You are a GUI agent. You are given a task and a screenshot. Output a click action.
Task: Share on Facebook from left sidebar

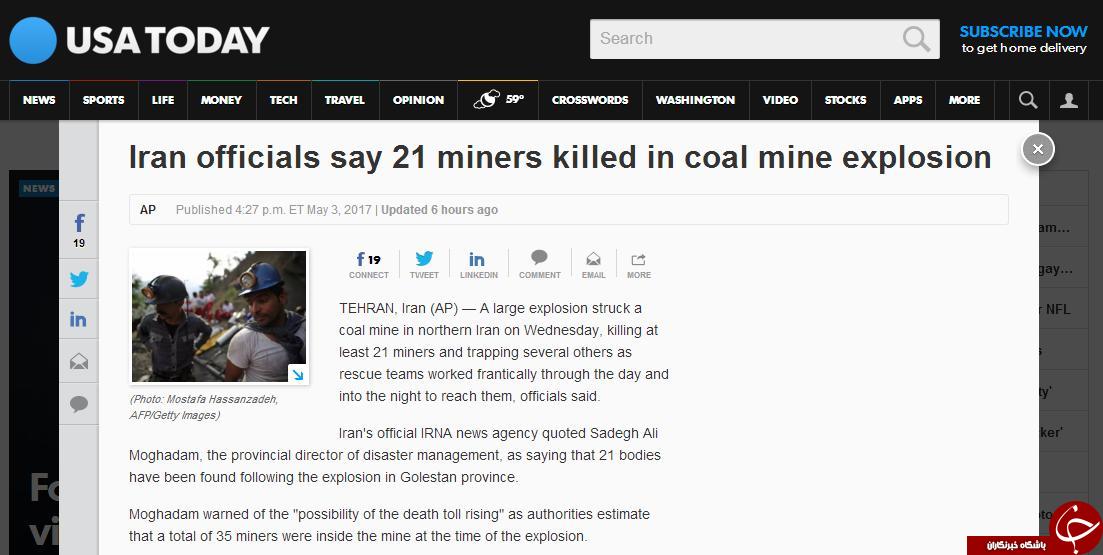(79, 230)
